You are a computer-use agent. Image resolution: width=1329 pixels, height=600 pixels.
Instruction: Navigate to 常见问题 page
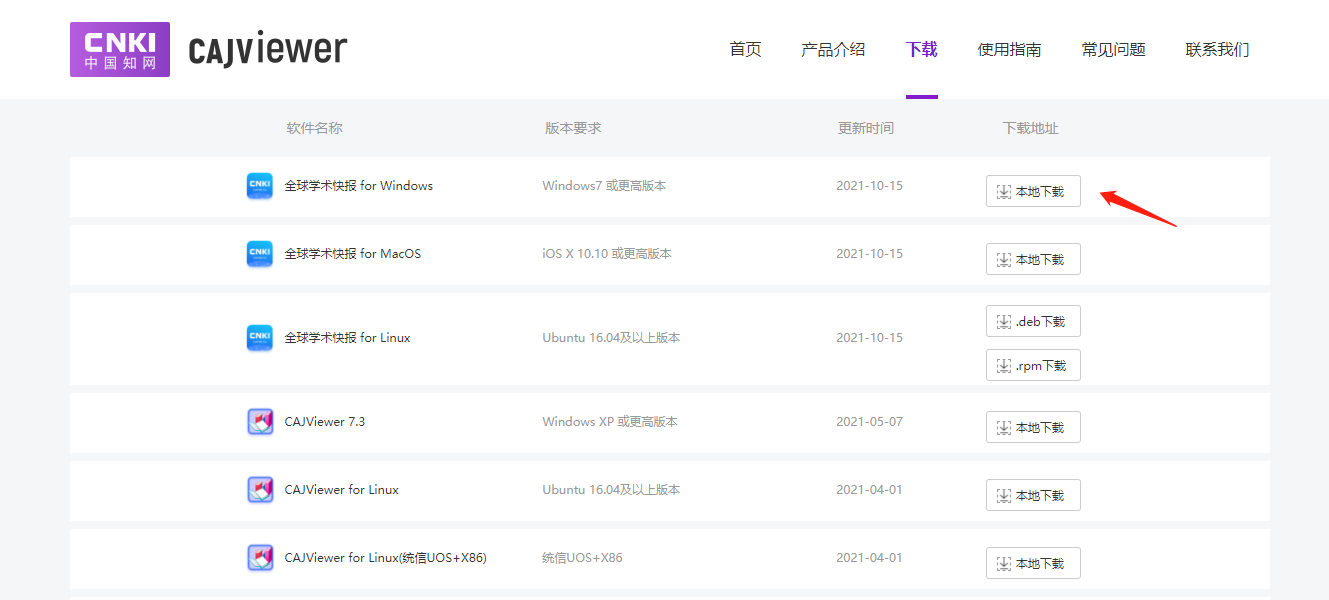(1113, 50)
